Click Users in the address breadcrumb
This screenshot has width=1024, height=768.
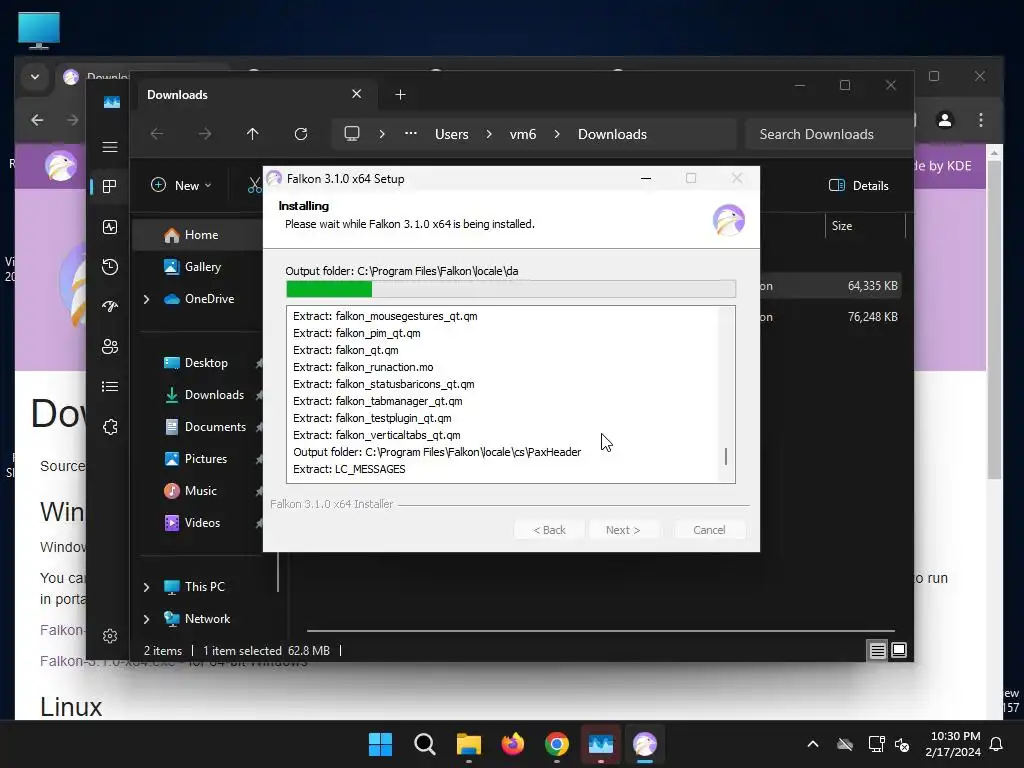pos(451,134)
